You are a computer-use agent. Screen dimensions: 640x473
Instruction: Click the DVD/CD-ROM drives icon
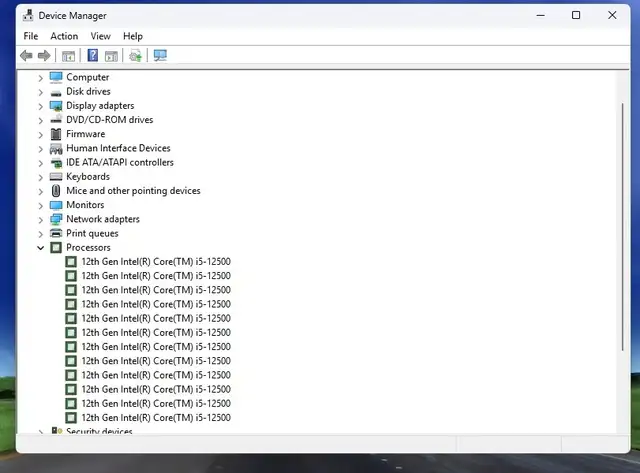[x=56, y=119]
